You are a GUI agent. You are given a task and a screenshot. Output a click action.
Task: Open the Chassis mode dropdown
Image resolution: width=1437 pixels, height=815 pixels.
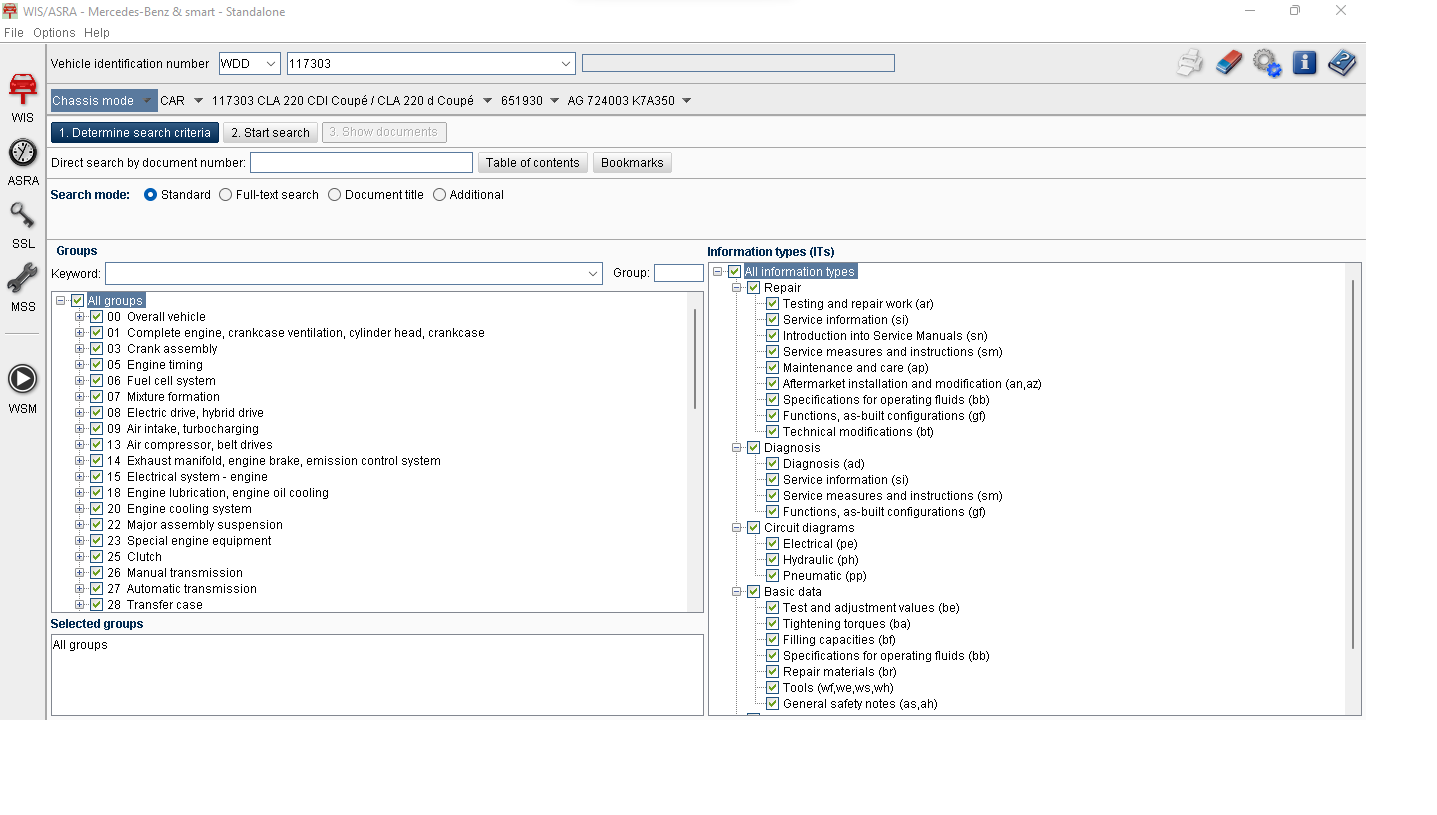(104, 101)
